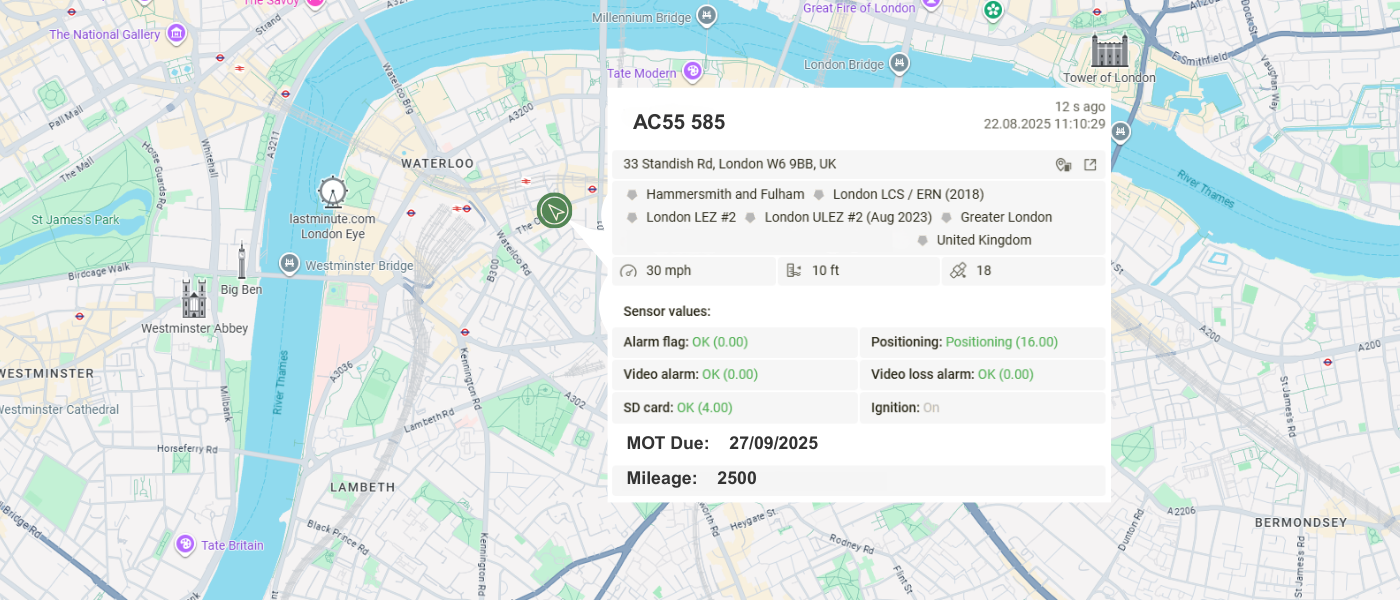Click the green vehicle direction marker on map

[553, 210]
